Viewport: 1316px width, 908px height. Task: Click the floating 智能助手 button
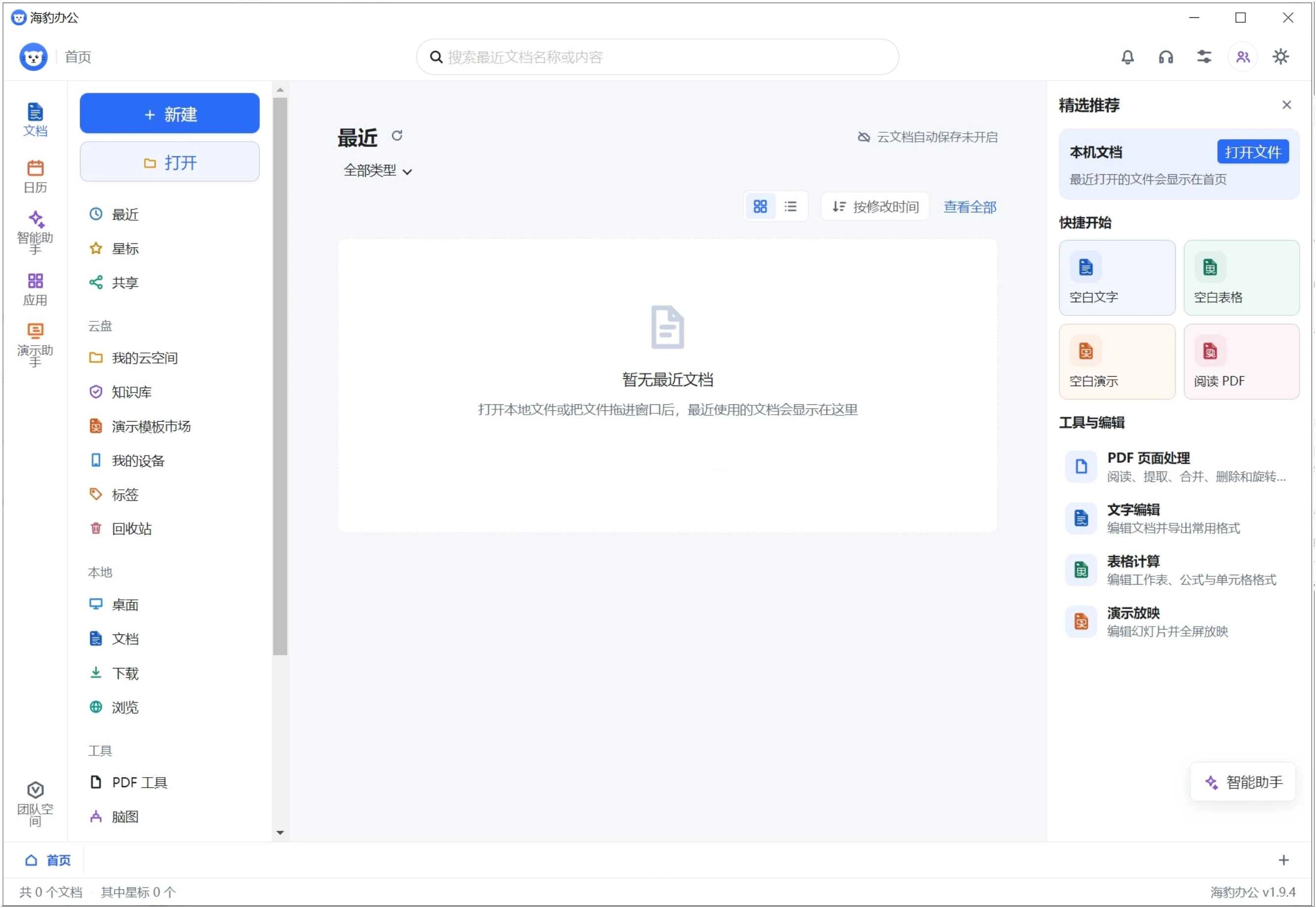click(x=1242, y=782)
